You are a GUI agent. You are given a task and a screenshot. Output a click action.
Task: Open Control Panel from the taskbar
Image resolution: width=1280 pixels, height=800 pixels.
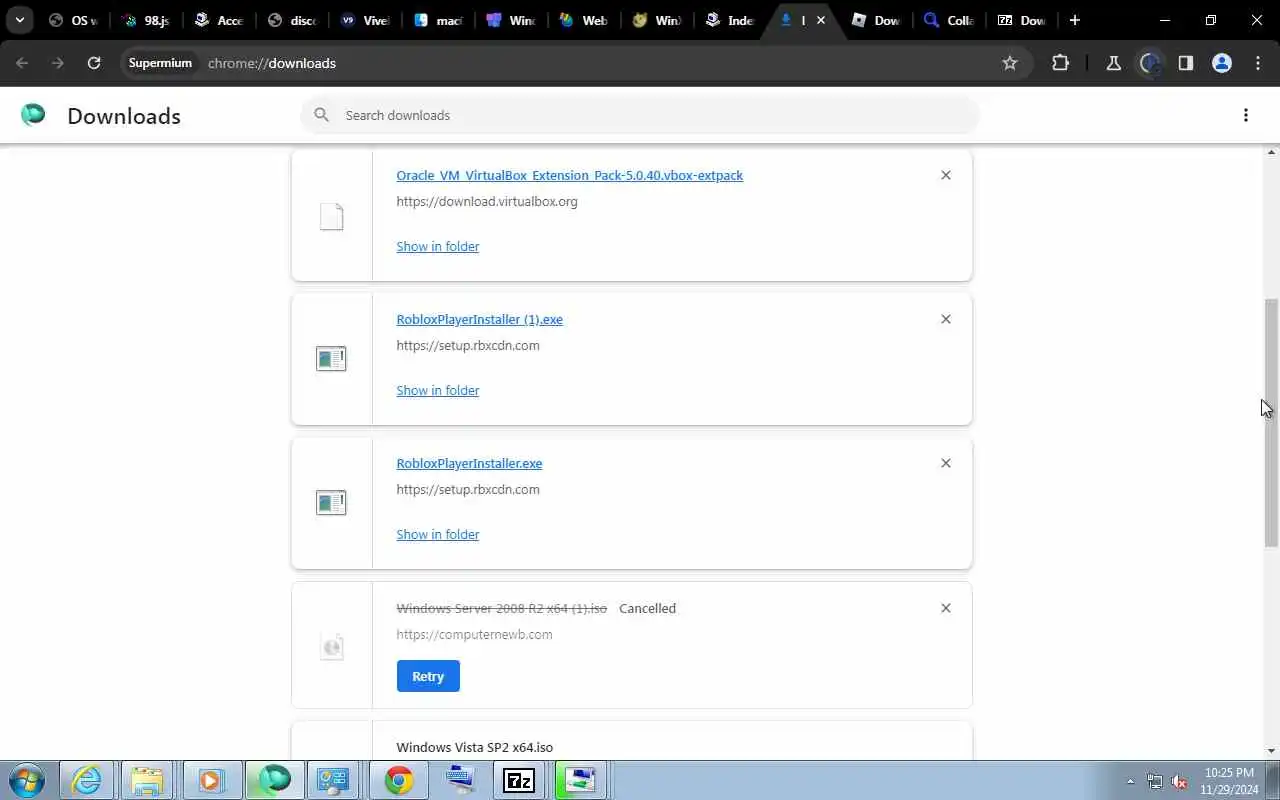point(333,780)
